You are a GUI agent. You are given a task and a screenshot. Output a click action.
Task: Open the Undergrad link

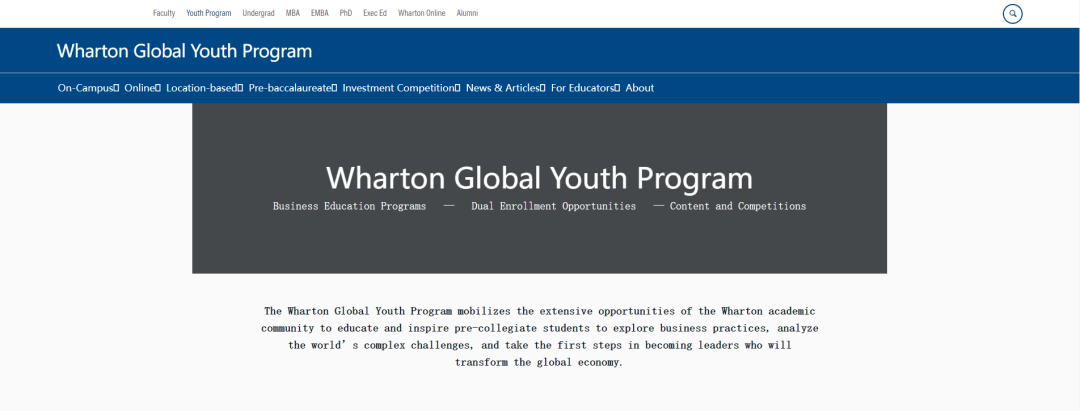pos(258,13)
